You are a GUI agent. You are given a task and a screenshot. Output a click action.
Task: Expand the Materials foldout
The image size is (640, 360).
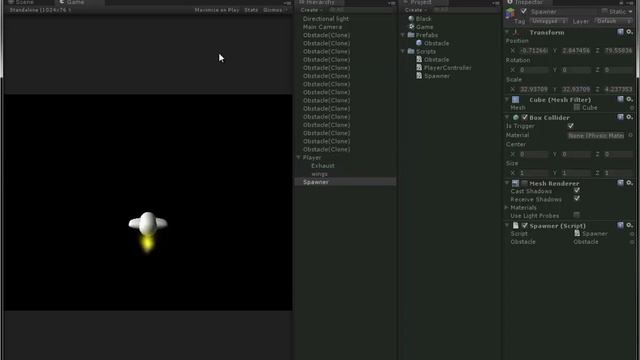pyautogui.click(x=507, y=207)
